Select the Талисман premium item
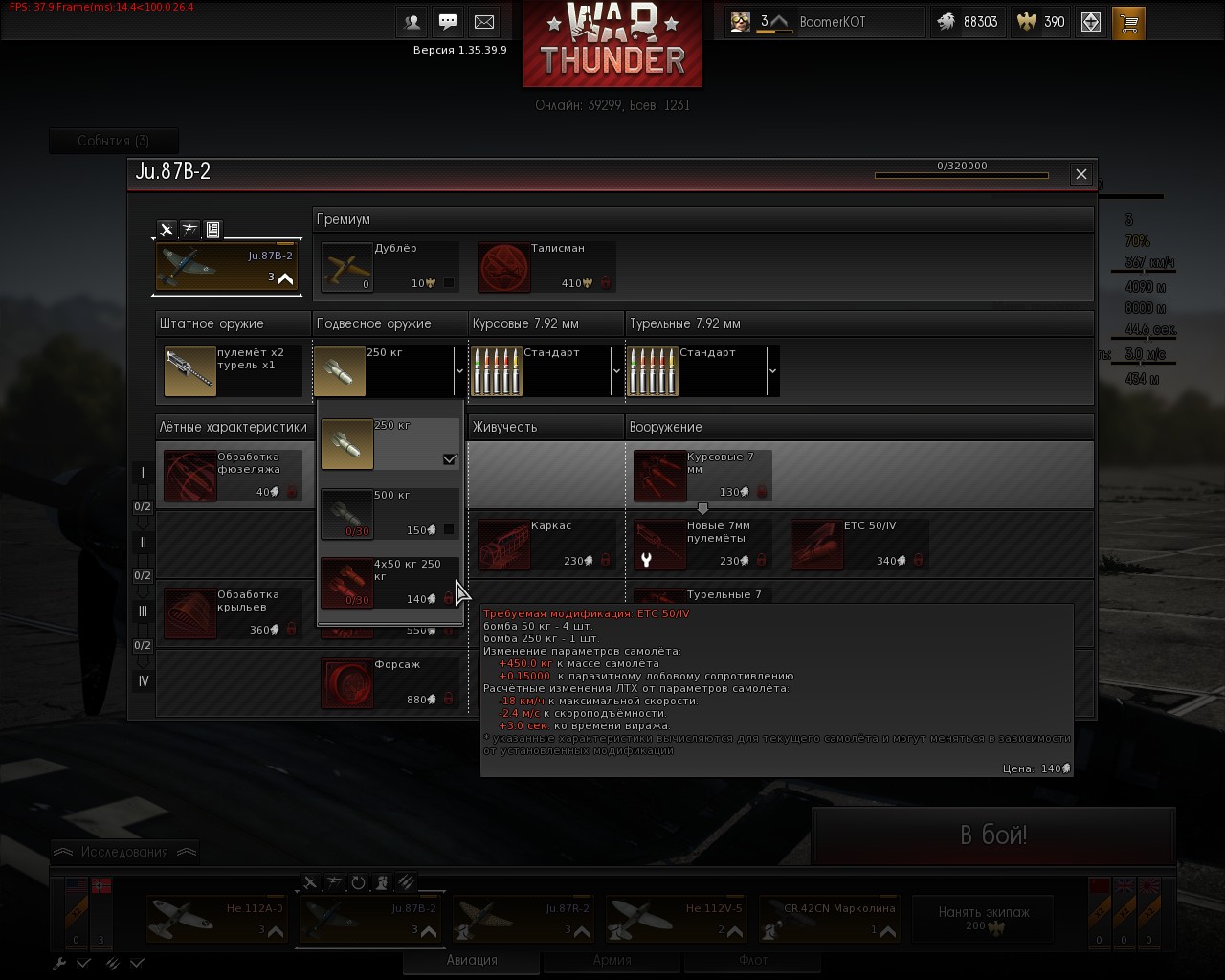 tap(546, 266)
